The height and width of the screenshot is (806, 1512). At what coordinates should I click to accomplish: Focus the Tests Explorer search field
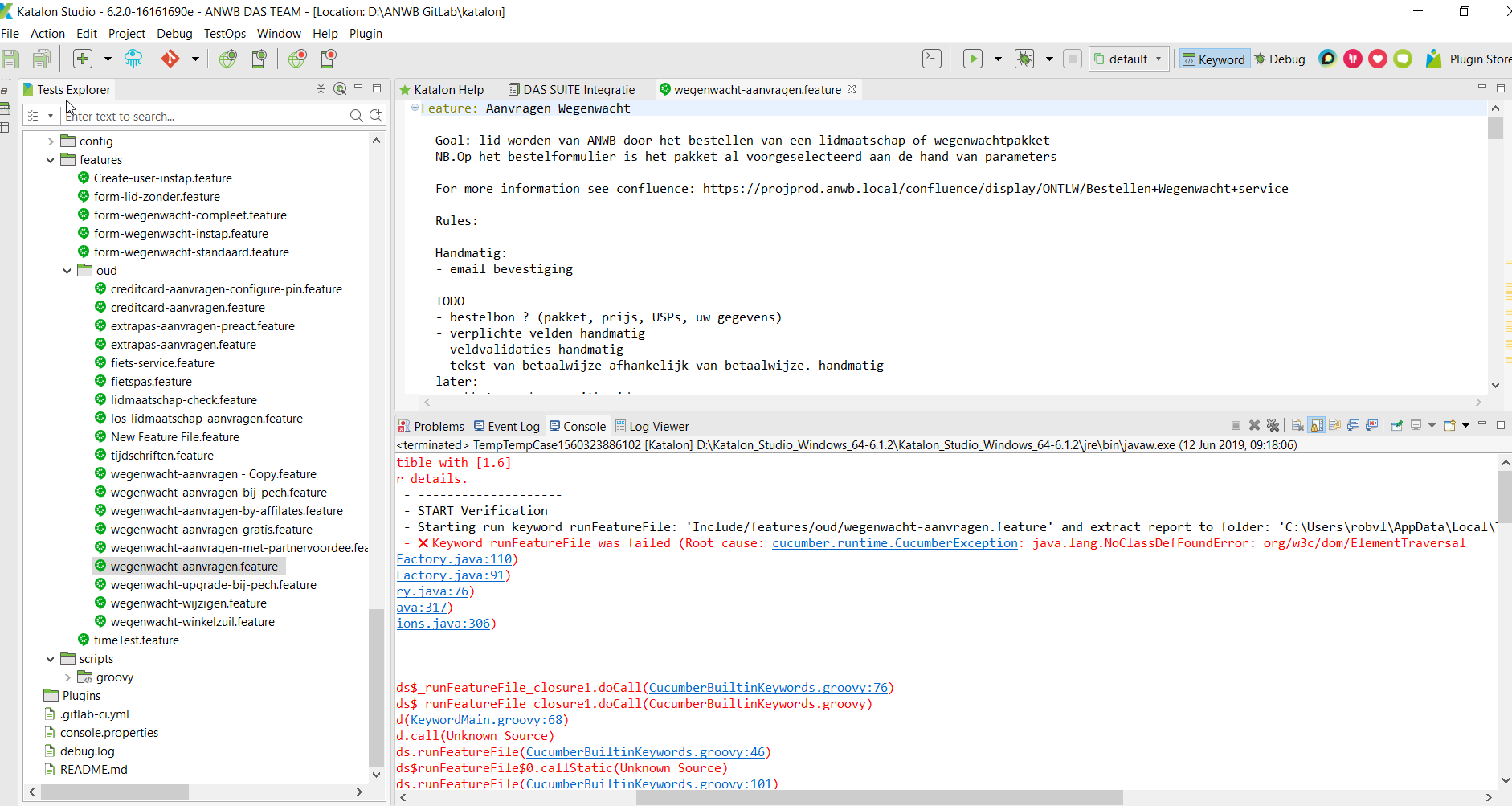[x=204, y=116]
